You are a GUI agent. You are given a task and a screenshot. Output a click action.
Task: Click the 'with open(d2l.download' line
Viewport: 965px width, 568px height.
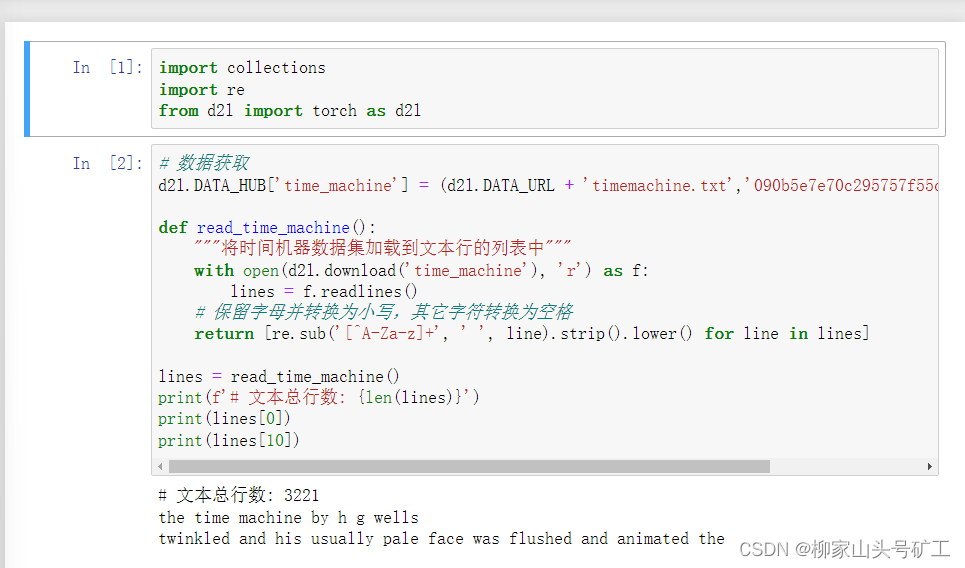pyautogui.click(x=421, y=271)
